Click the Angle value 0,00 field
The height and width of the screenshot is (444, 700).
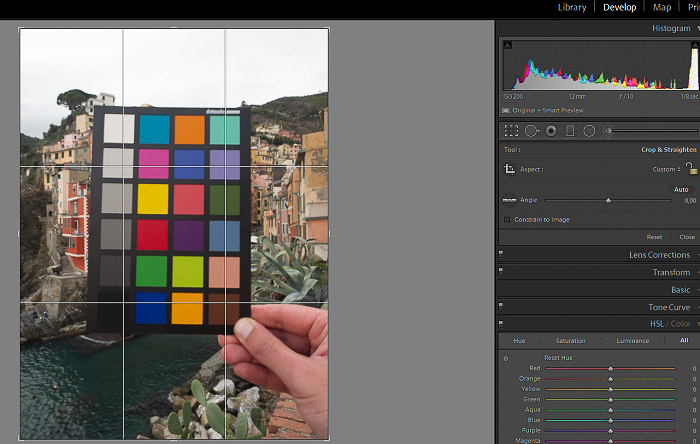point(690,200)
